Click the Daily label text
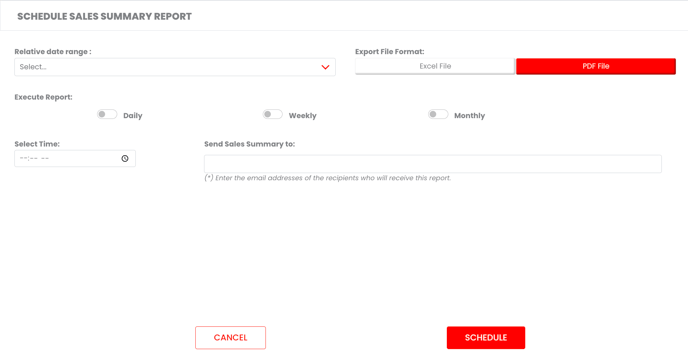Screen dimensions: 688x362 tap(133, 115)
